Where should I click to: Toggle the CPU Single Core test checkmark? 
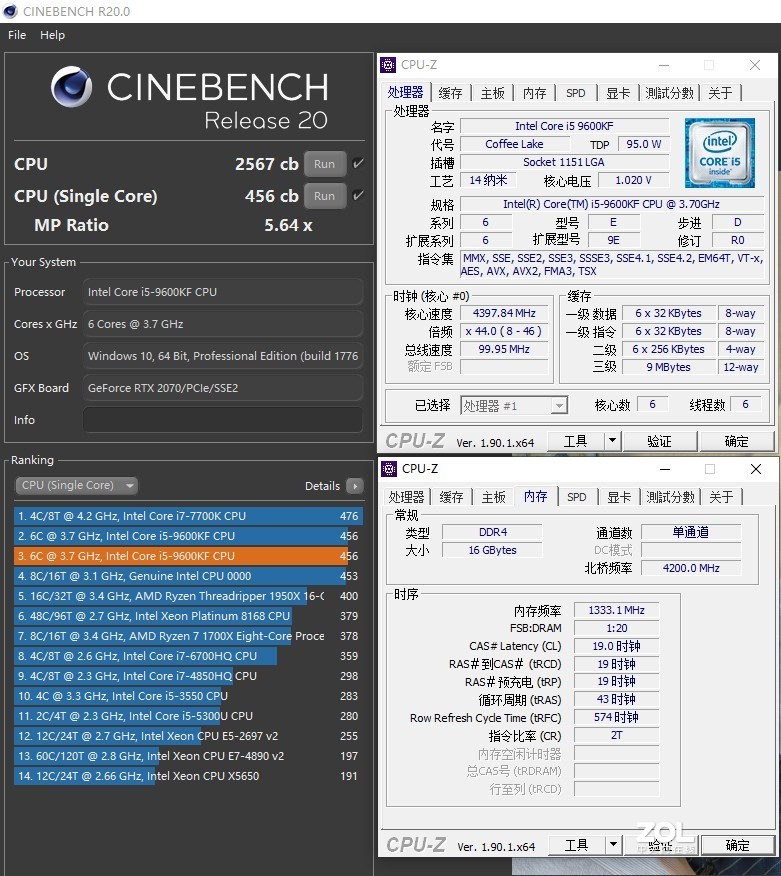tap(358, 196)
